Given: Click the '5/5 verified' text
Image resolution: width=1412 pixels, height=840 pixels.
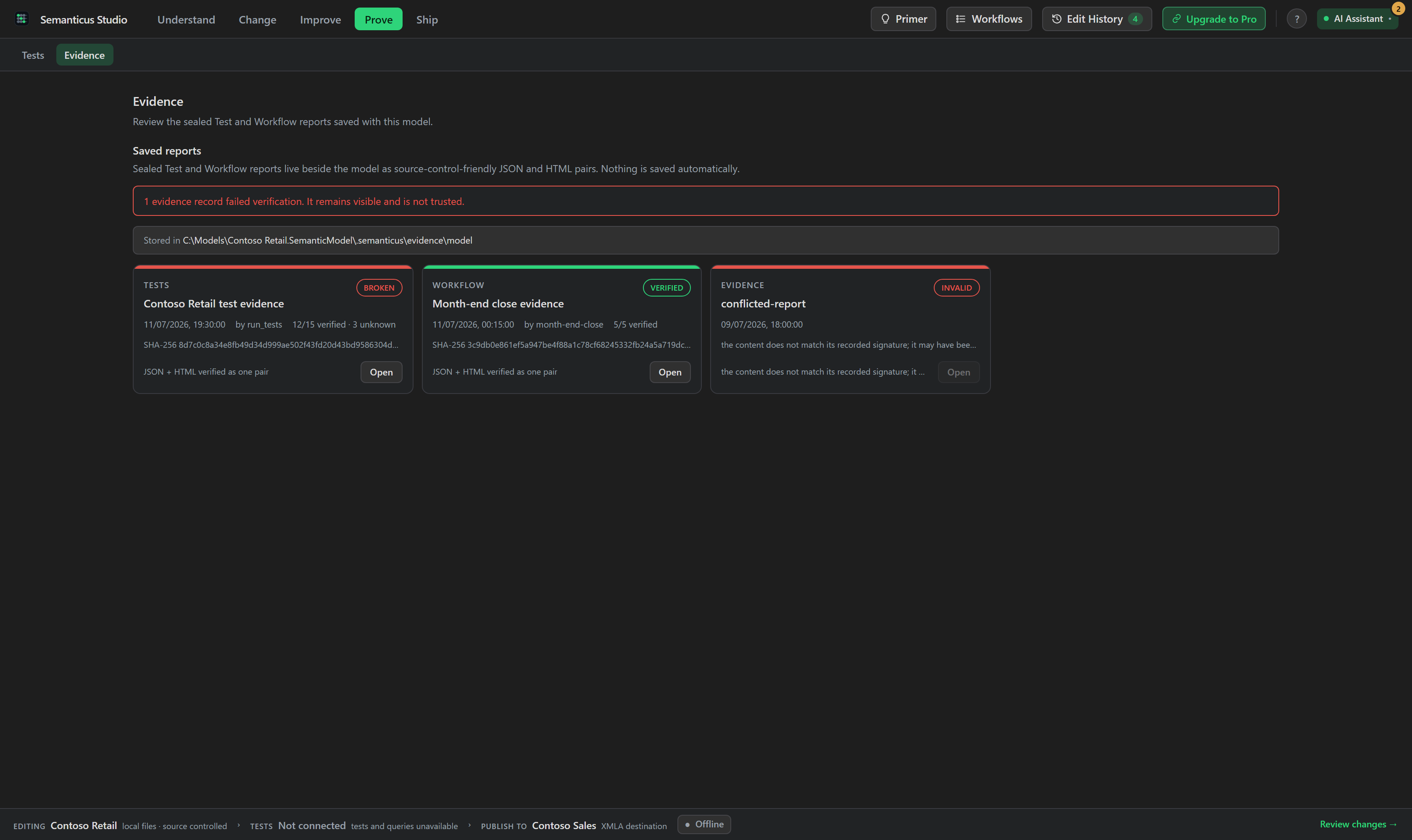Looking at the screenshot, I should 635,324.
